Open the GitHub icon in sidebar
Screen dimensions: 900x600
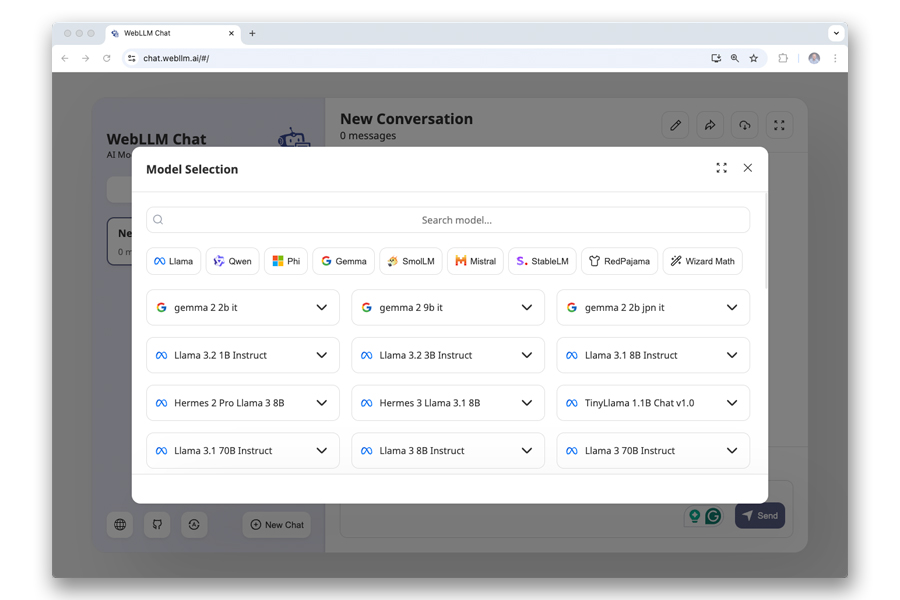[x=157, y=525]
